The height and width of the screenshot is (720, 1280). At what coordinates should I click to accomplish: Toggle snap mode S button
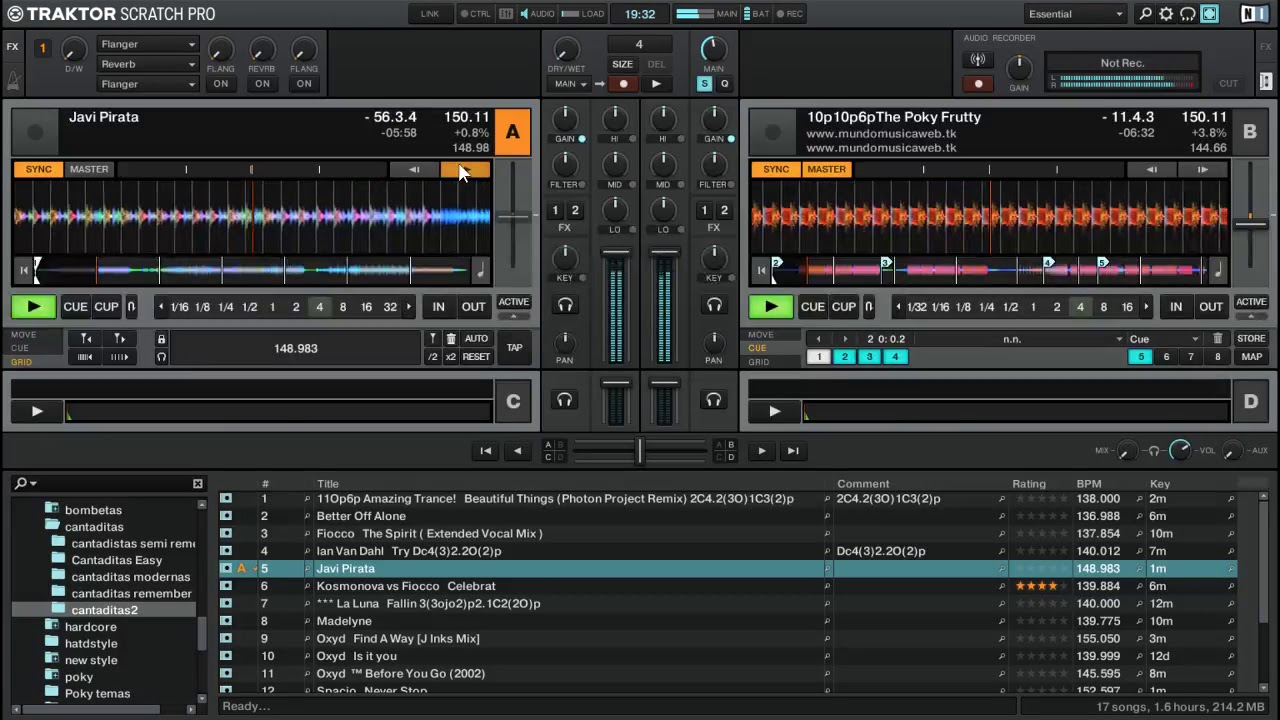[x=704, y=84]
